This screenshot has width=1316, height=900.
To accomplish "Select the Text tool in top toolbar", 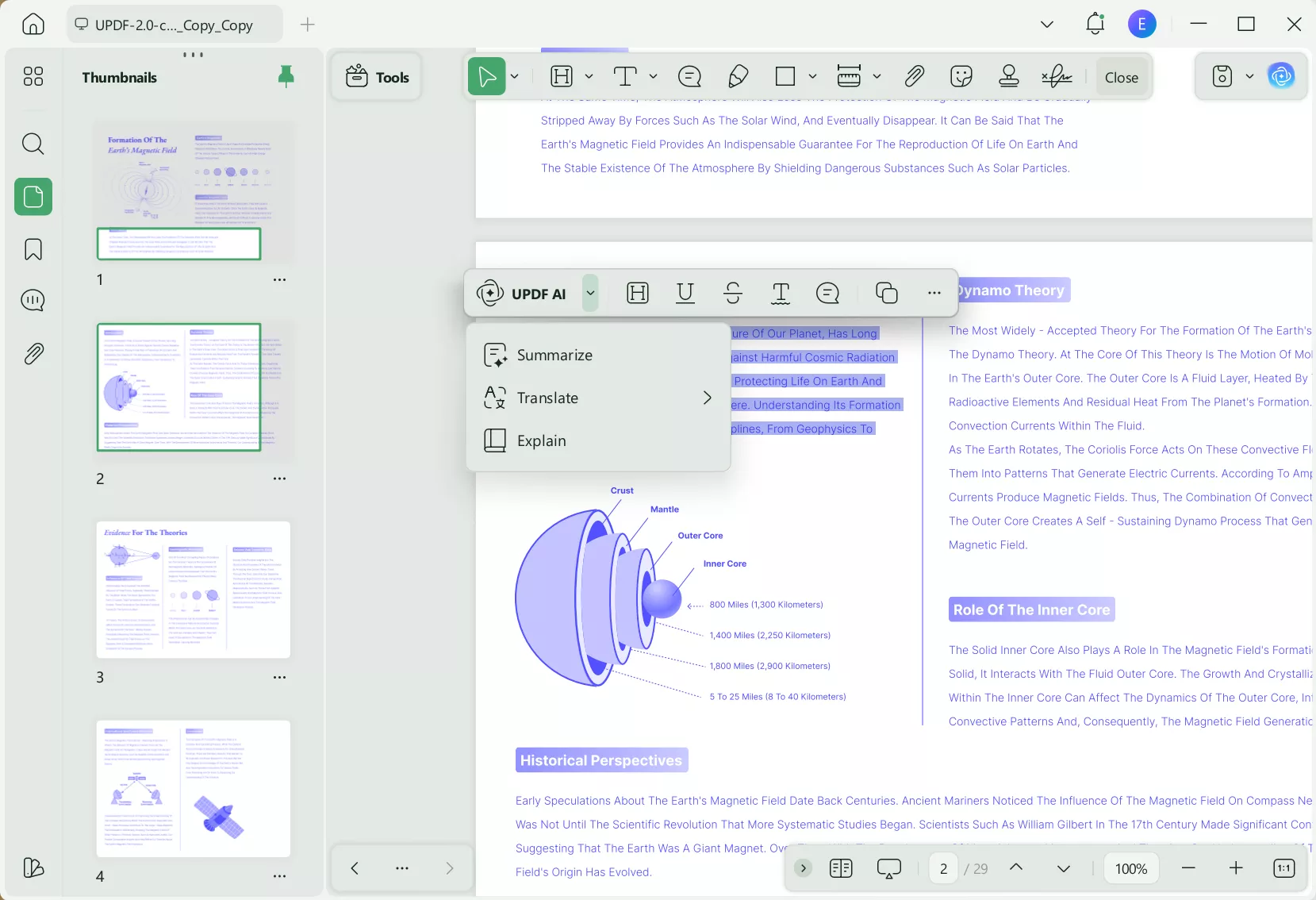I will click(626, 77).
